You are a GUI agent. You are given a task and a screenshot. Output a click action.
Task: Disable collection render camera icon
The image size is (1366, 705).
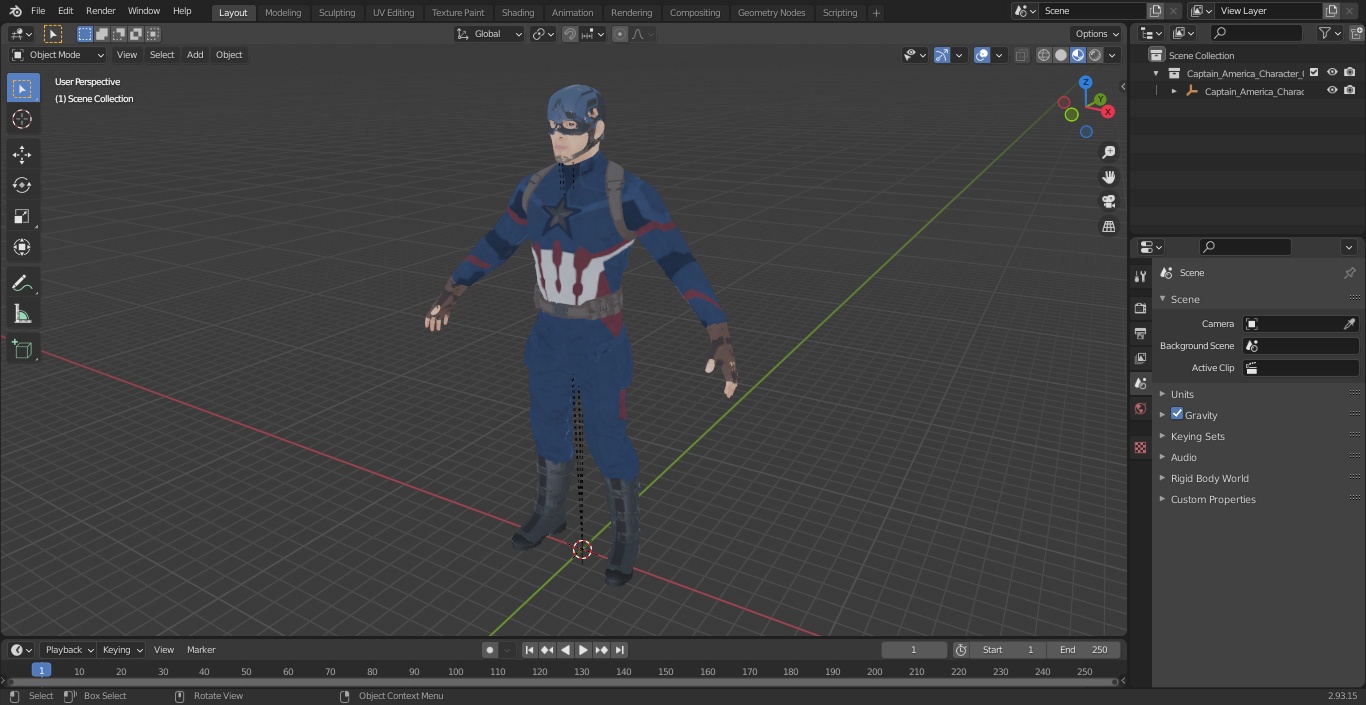[1350, 72]
